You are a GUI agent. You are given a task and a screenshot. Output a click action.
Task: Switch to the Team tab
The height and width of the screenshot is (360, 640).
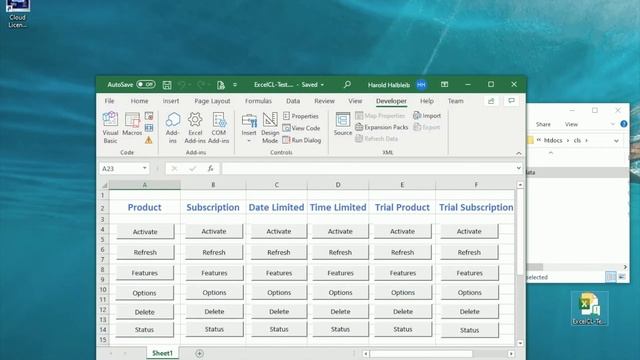click(456, 101)
